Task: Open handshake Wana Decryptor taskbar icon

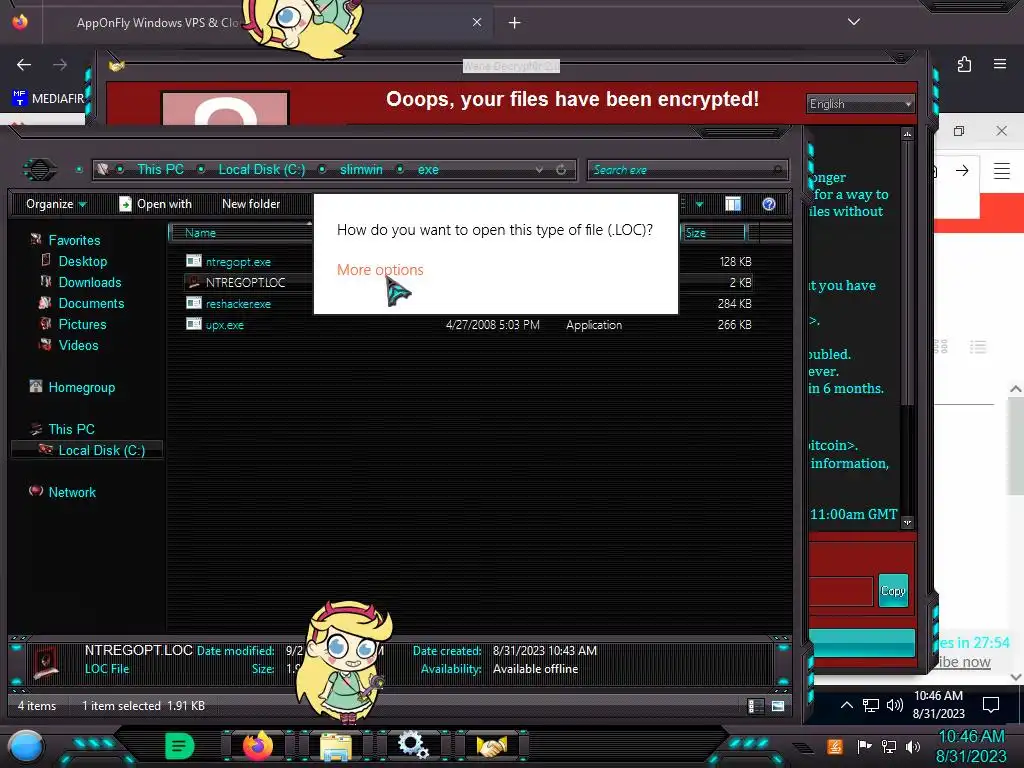Action: 492,746
